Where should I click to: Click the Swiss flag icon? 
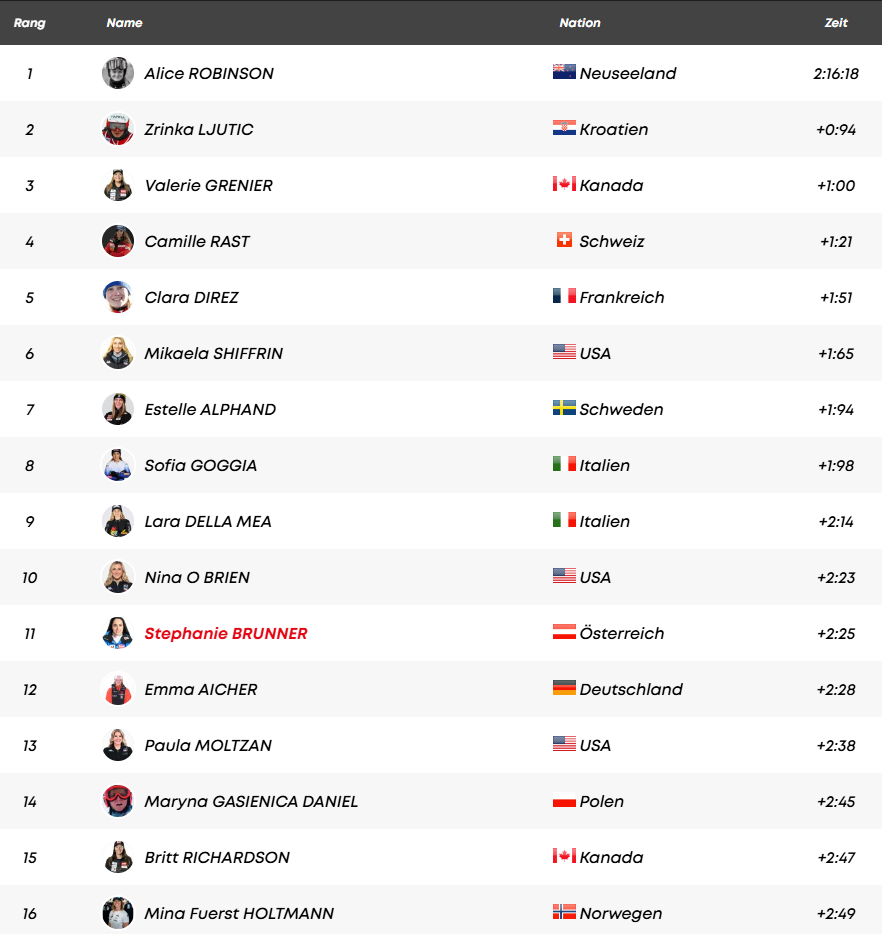(x=564, y=240)
